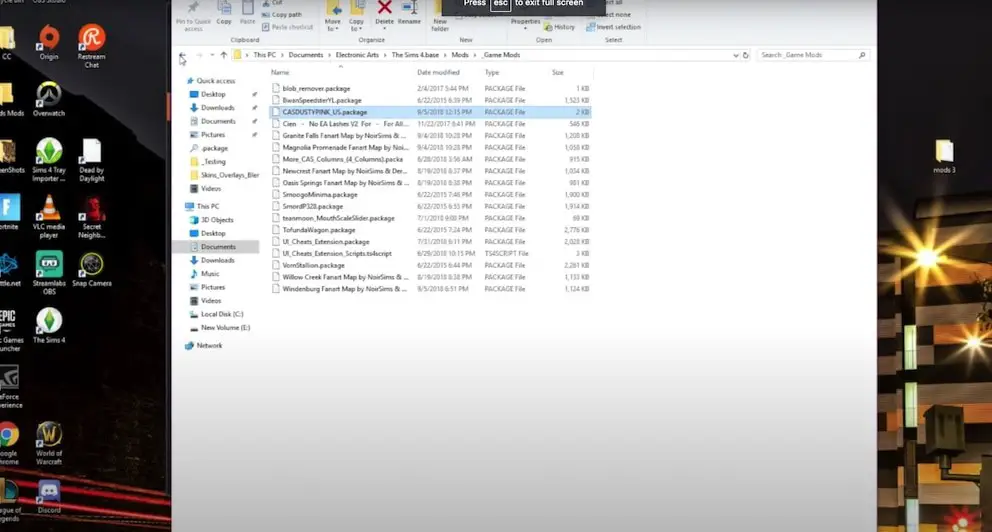This screenshot has height=532, width=992.
Task: Click the Forward navigation arrow
Action: coord(199,55)
